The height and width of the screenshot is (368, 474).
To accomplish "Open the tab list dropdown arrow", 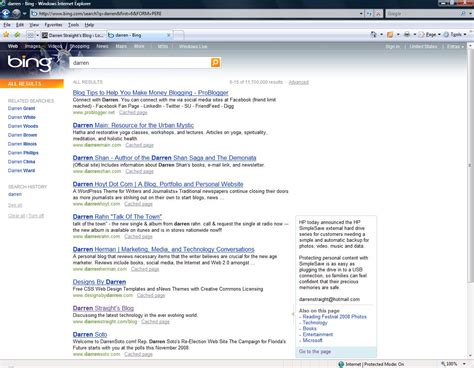I will [37, 35].
